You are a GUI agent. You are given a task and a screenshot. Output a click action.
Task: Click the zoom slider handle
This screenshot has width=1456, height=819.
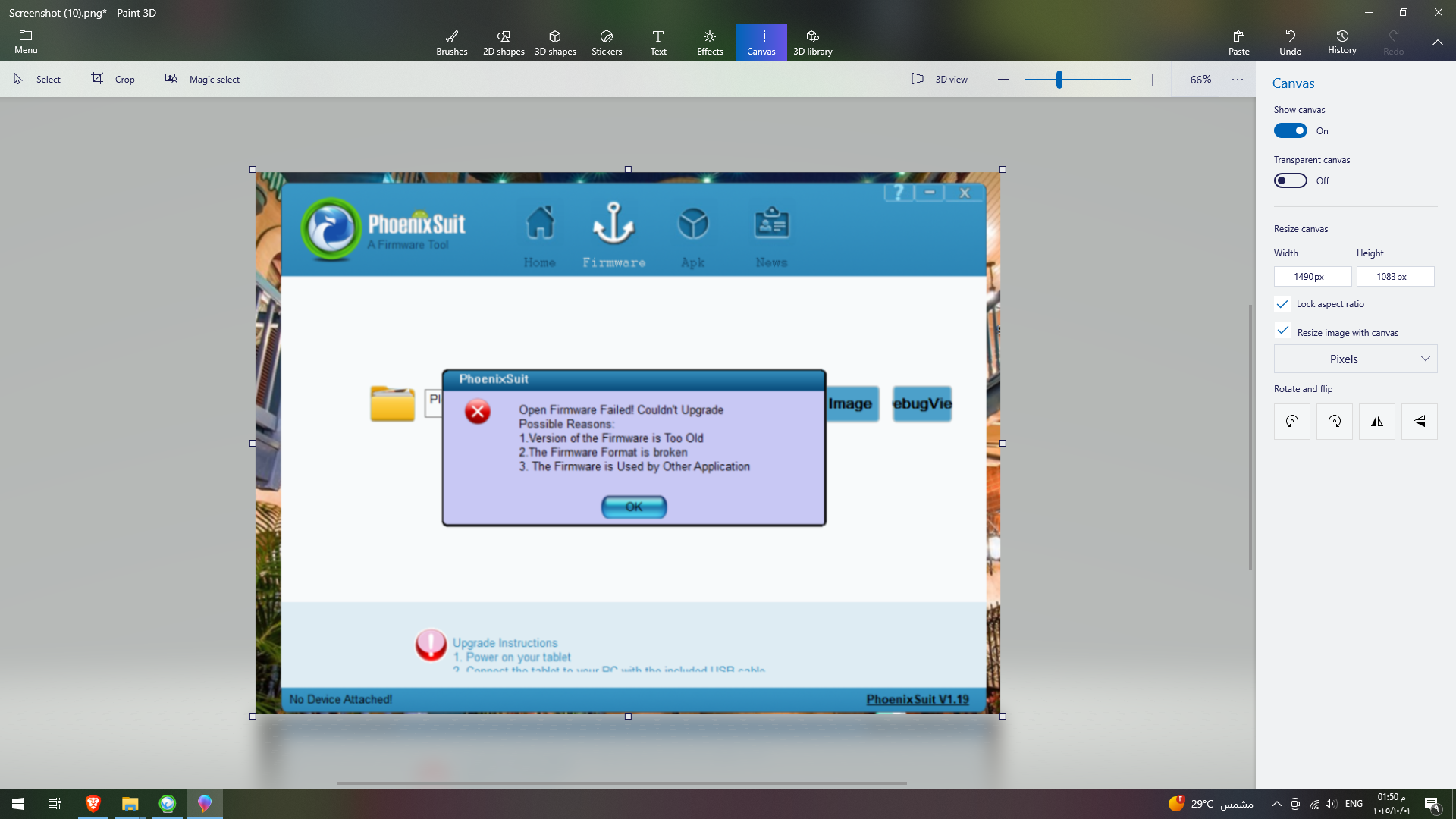(x=1059, y=79)
